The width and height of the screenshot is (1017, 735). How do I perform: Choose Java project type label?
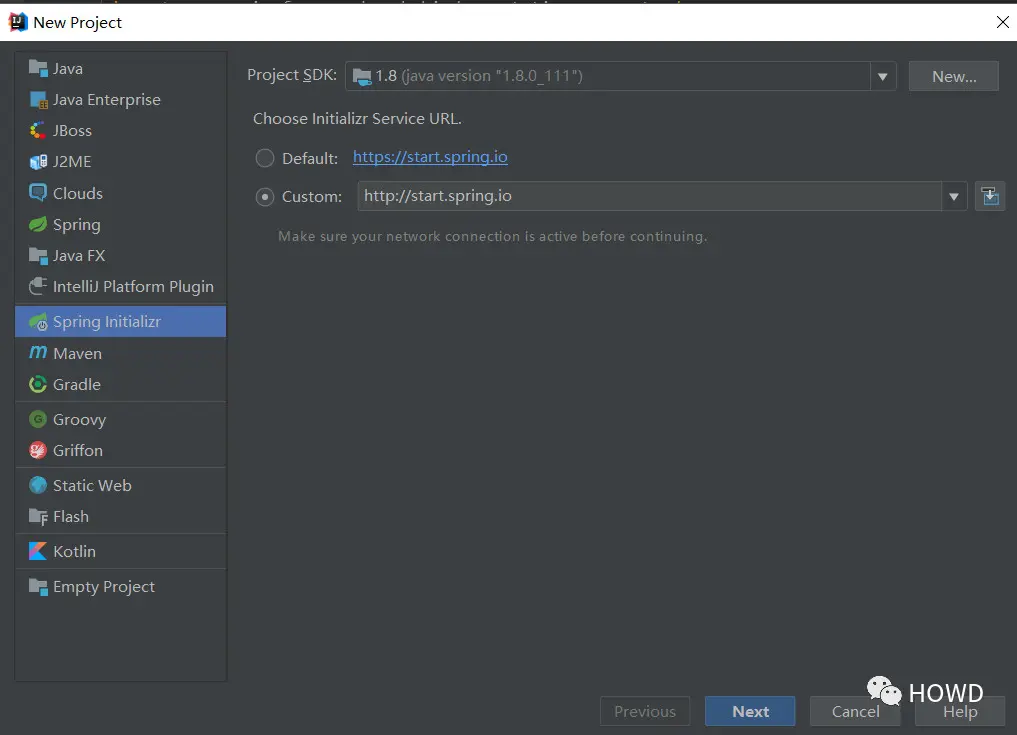[x=67, y=69]
